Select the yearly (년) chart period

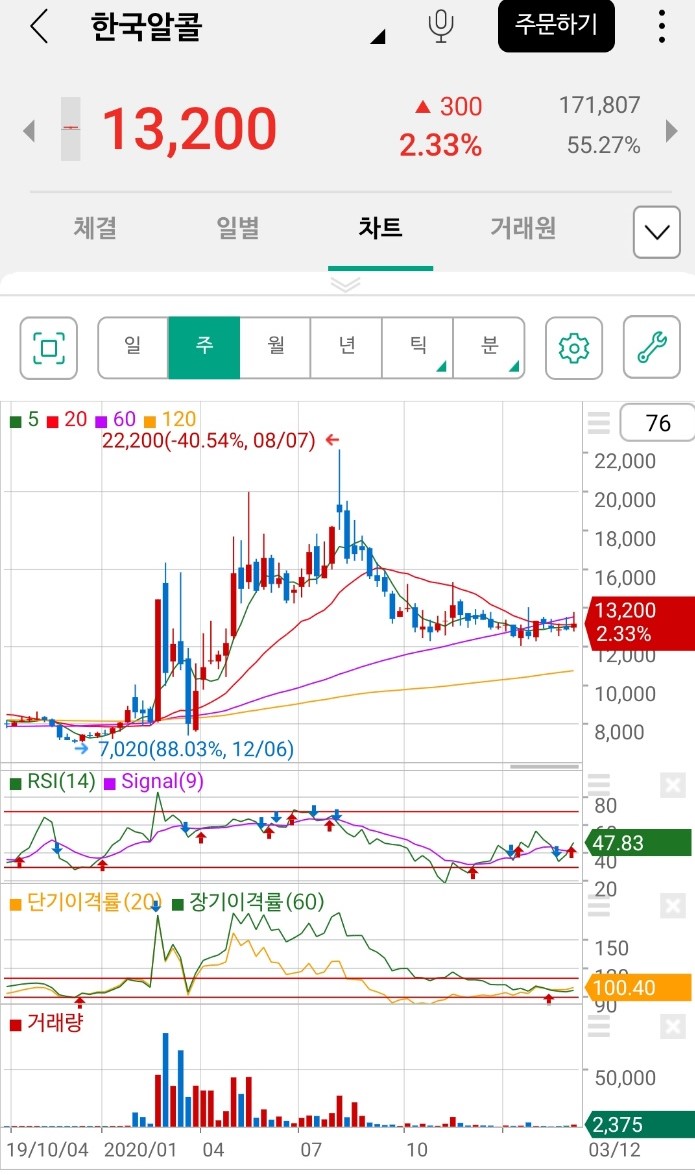pyautogui.click(x=346, y=348)
